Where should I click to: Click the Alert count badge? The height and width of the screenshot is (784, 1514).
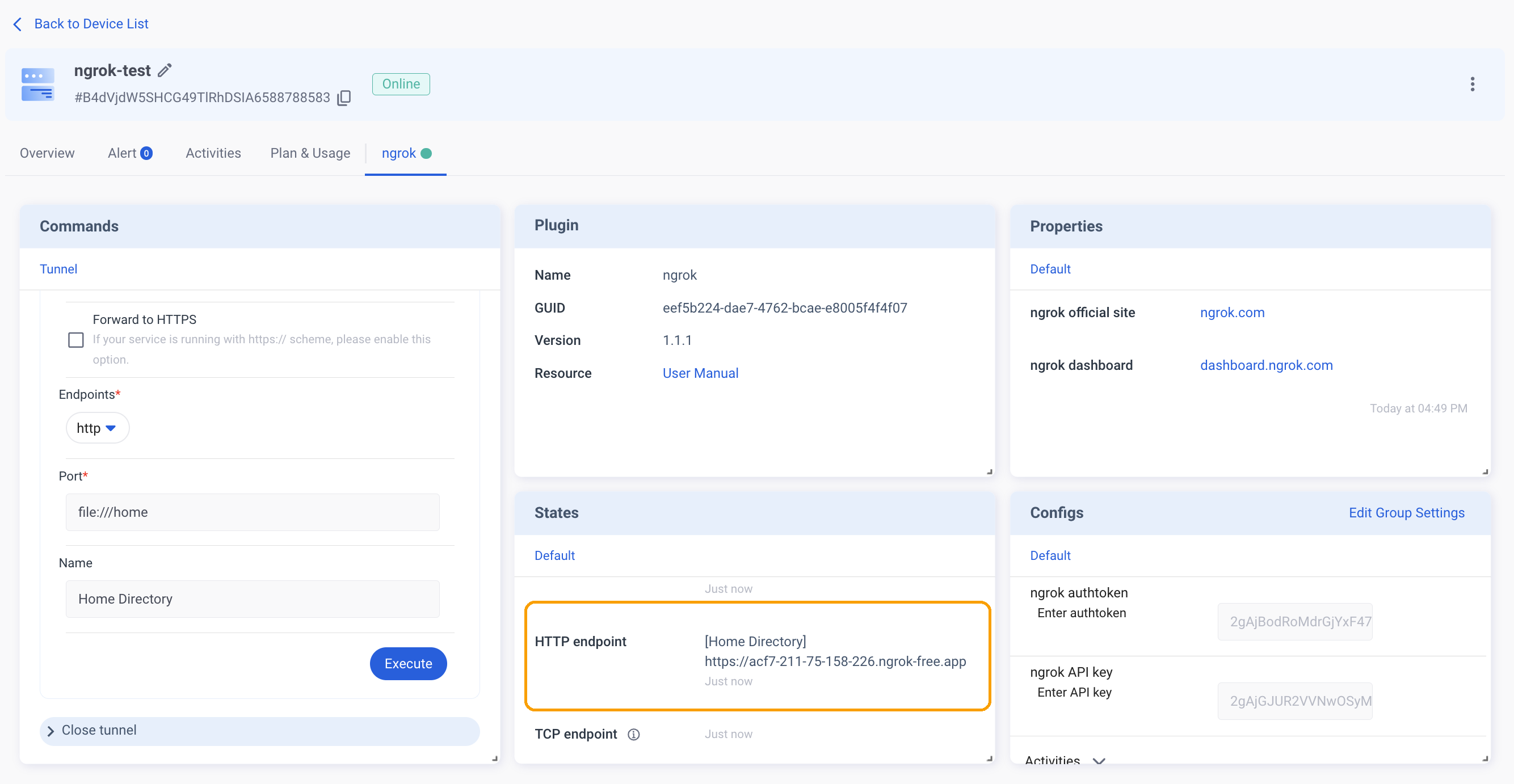point(146,153)
